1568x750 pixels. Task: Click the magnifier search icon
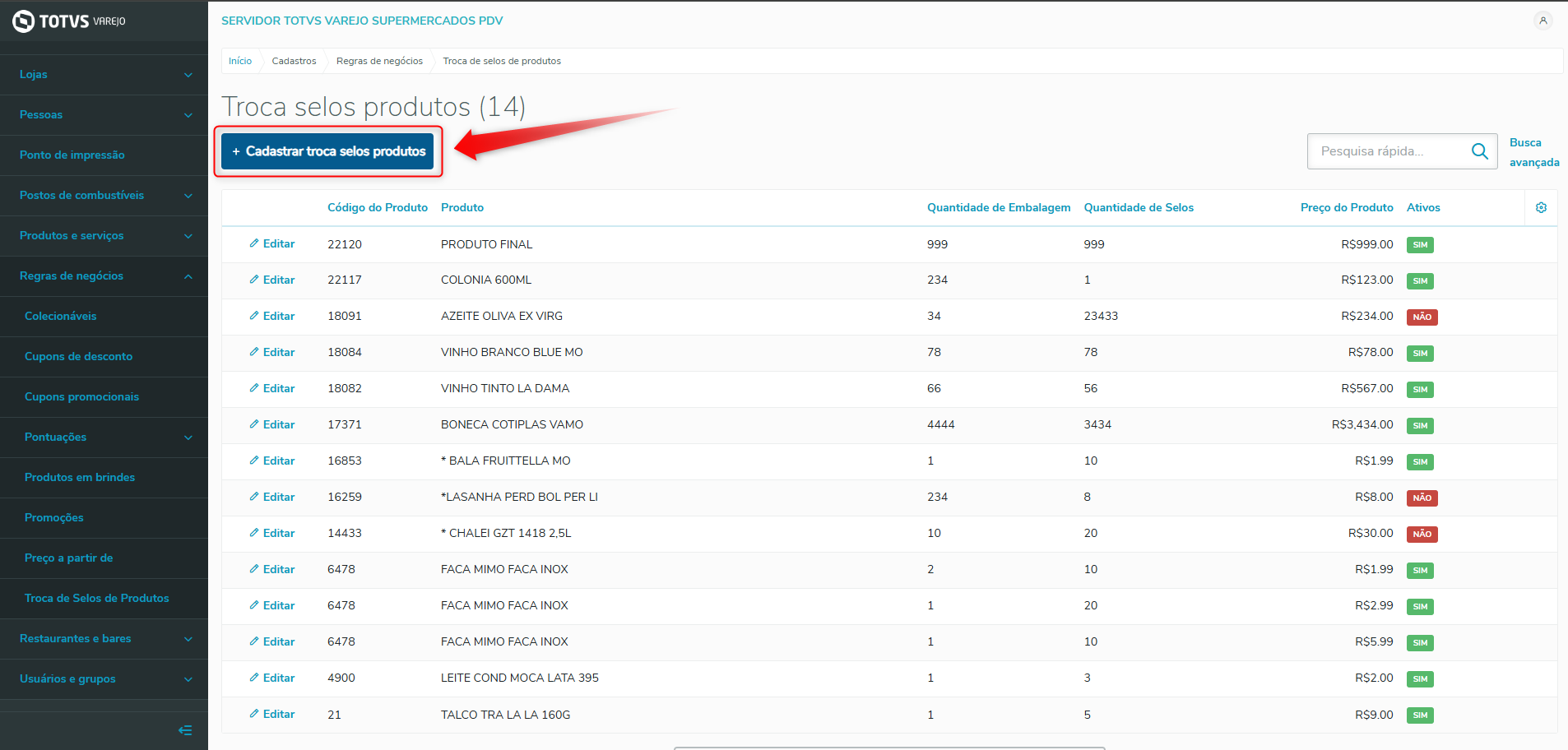coord(1479,151)
